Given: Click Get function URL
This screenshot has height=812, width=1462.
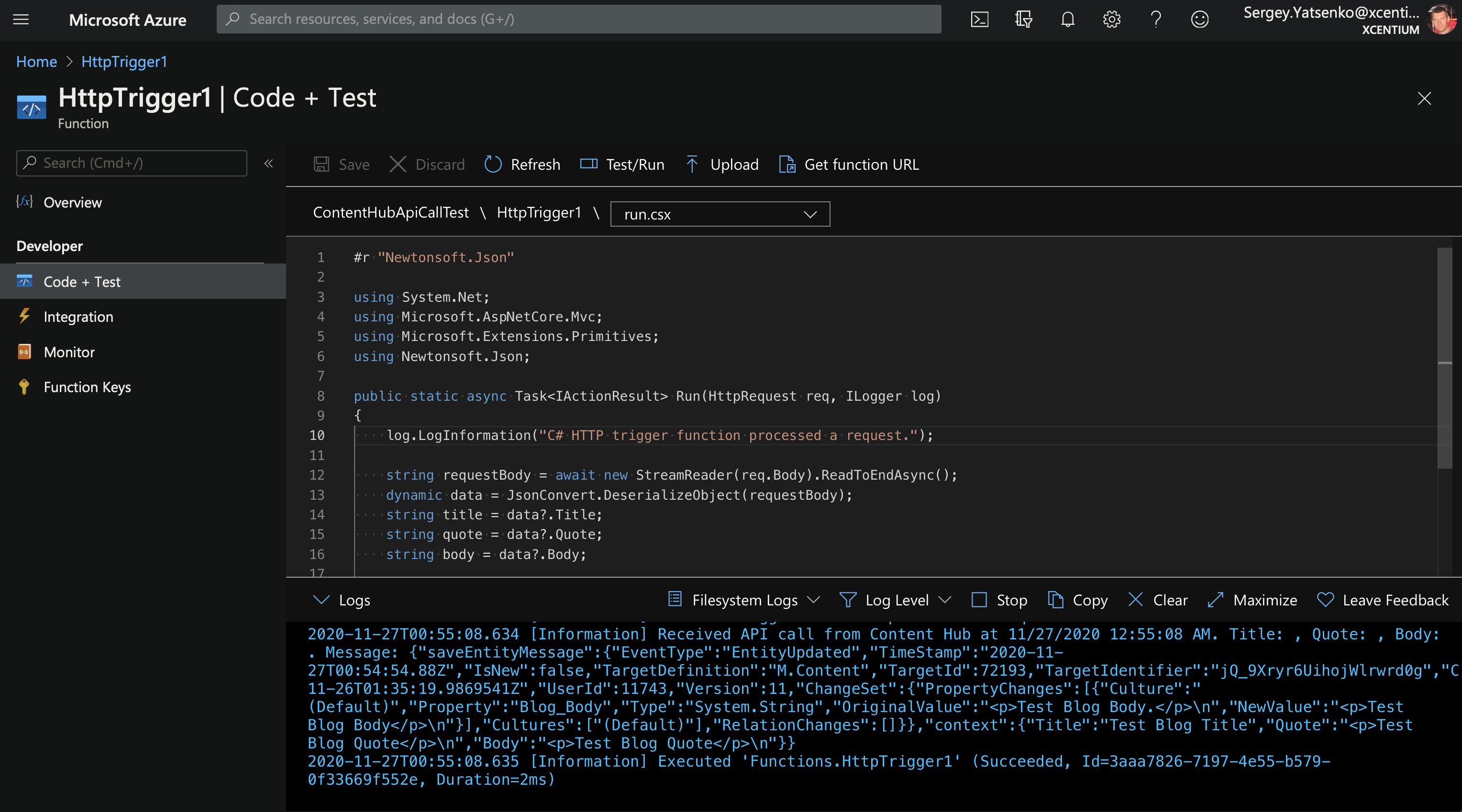Looking at the screenshot, I should pyautogui.click(x=849, y=165).
